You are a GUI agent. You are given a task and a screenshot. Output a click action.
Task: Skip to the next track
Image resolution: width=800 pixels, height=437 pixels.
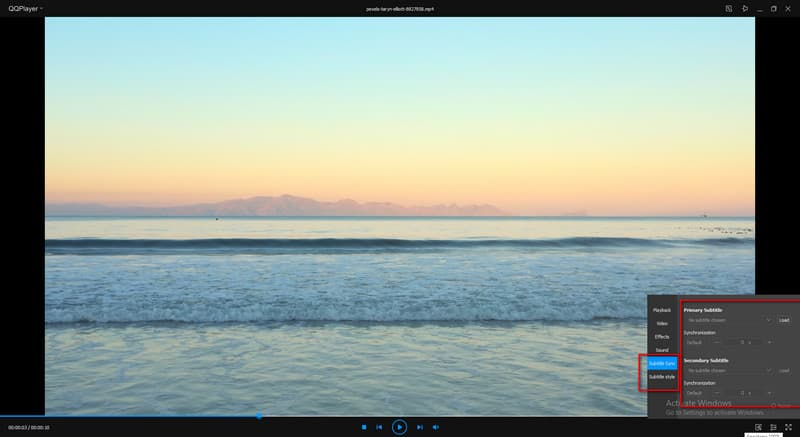[x=420, y=427]
